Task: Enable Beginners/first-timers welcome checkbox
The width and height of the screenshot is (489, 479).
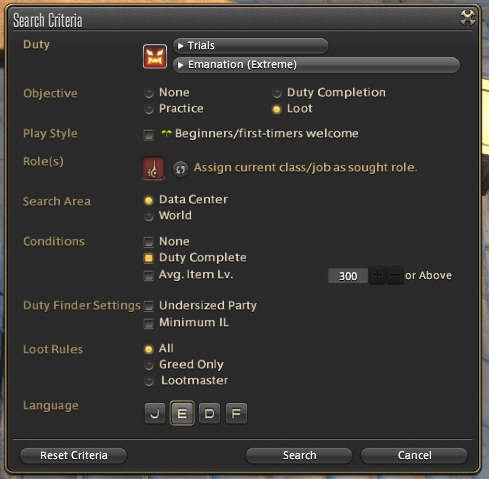Action: click(x=149, y=135)
